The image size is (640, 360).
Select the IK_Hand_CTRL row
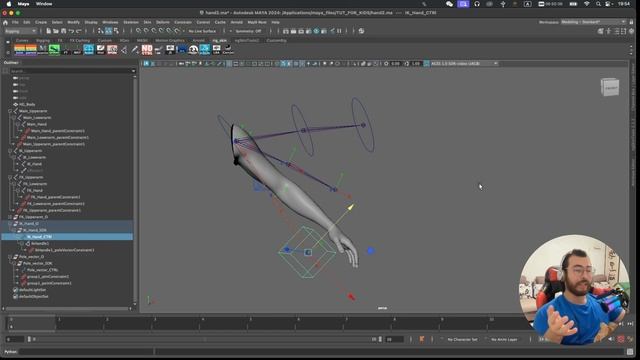[67, 237]
